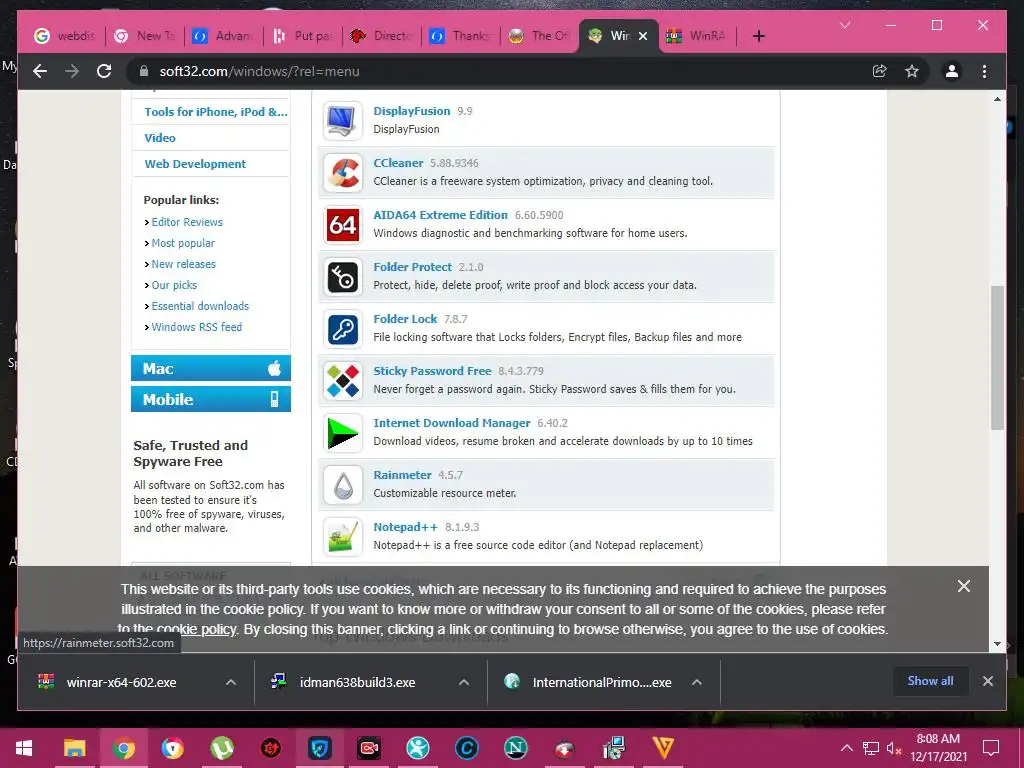Switch to the Directo tab
Viewport: 1024px width, 768px height.
(382, 36)
